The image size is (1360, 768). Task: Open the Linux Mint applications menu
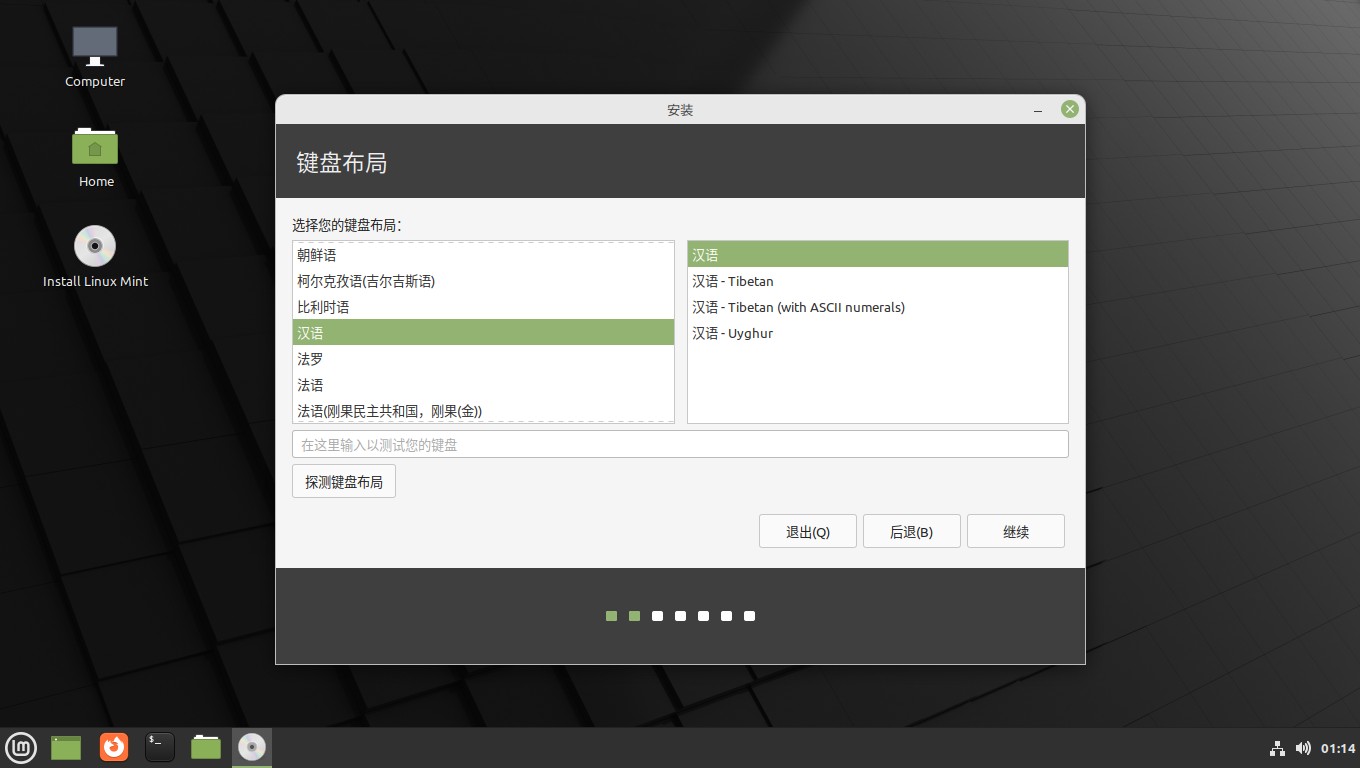click(x=21, y=747)
